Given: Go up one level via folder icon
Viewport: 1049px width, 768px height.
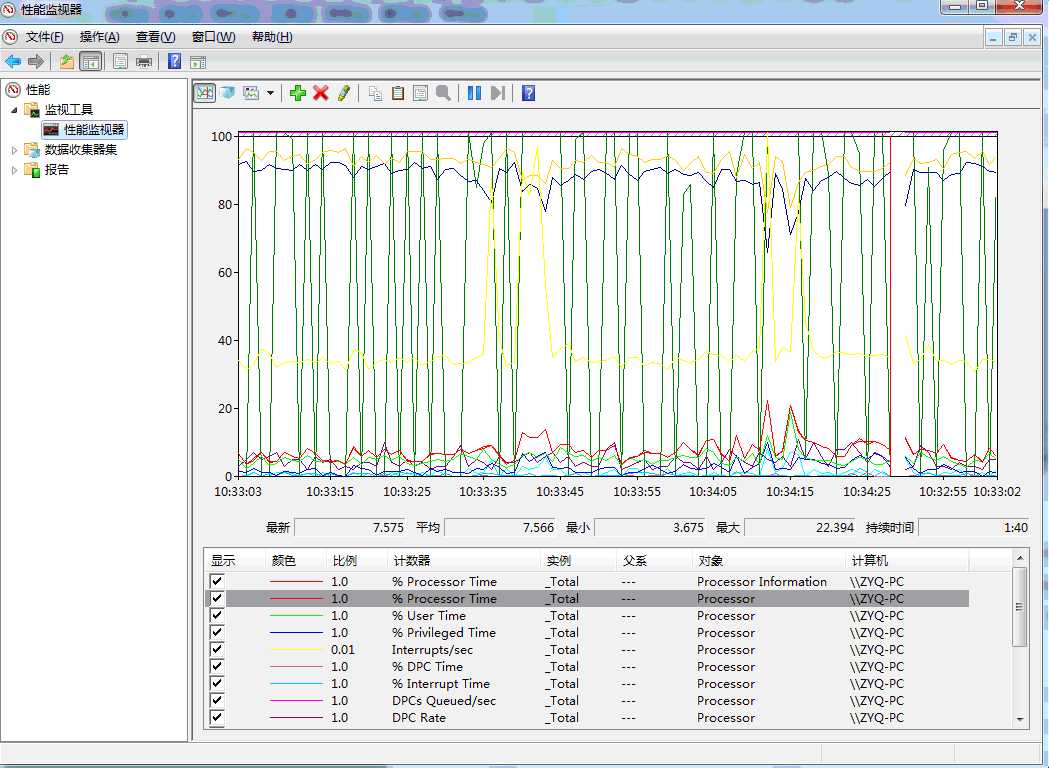Looking at the screenshot, I should tap(66, 62).
